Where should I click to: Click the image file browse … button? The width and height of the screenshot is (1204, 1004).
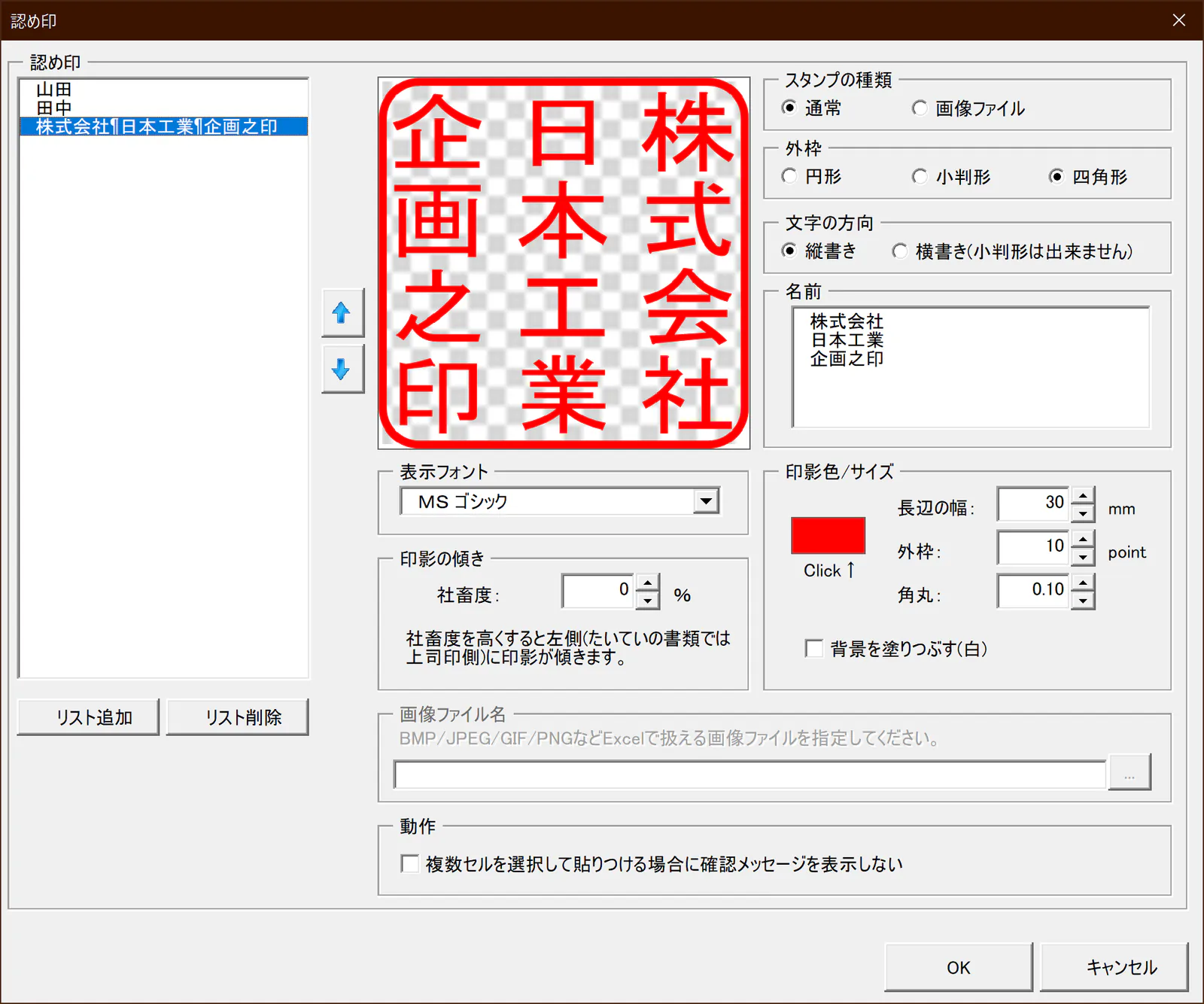point(1129,771)
